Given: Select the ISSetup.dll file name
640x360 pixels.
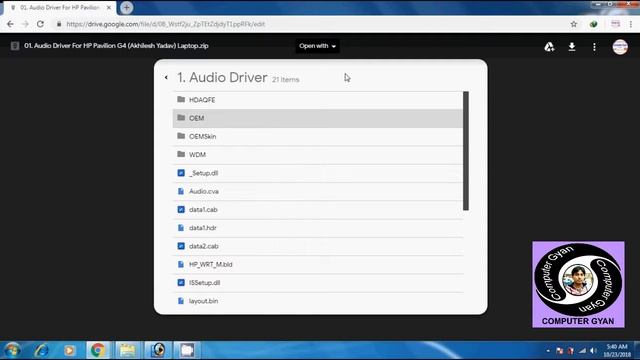Looking at the screenshot, I should (204, 283).
